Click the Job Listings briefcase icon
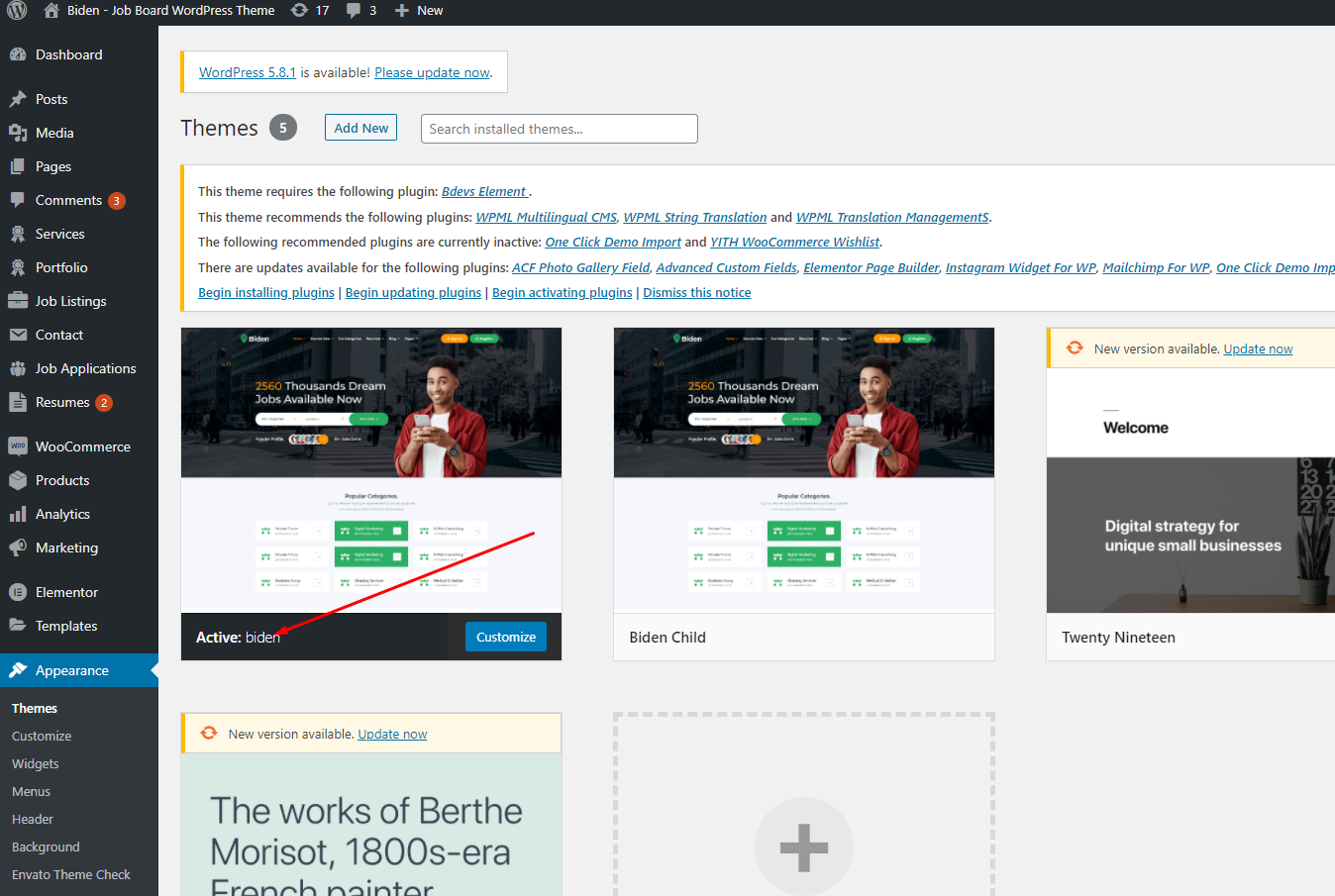This screenshot has height=896, width=1335. [18, 301]
